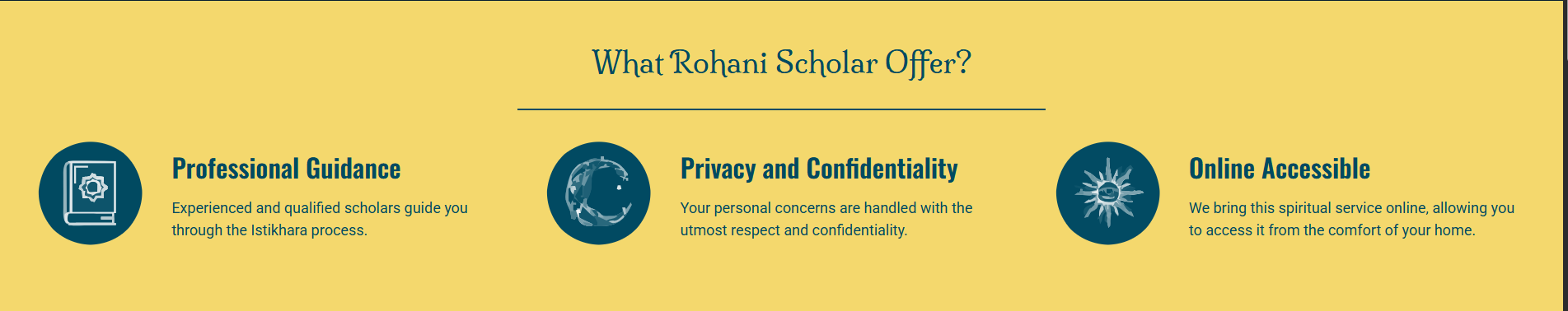Click the 'Experienced and qualified scholars' text line
1568x311 pixels.
pyautogui.click(x=320, y=208)
